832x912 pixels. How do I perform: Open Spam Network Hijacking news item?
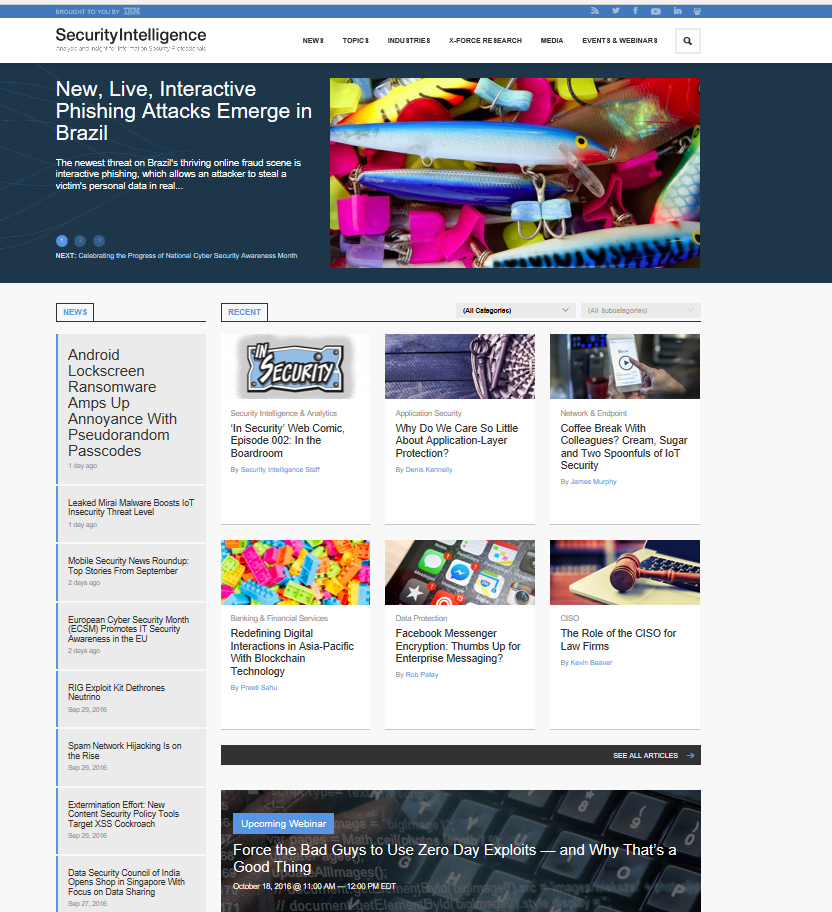click(125, 751)
